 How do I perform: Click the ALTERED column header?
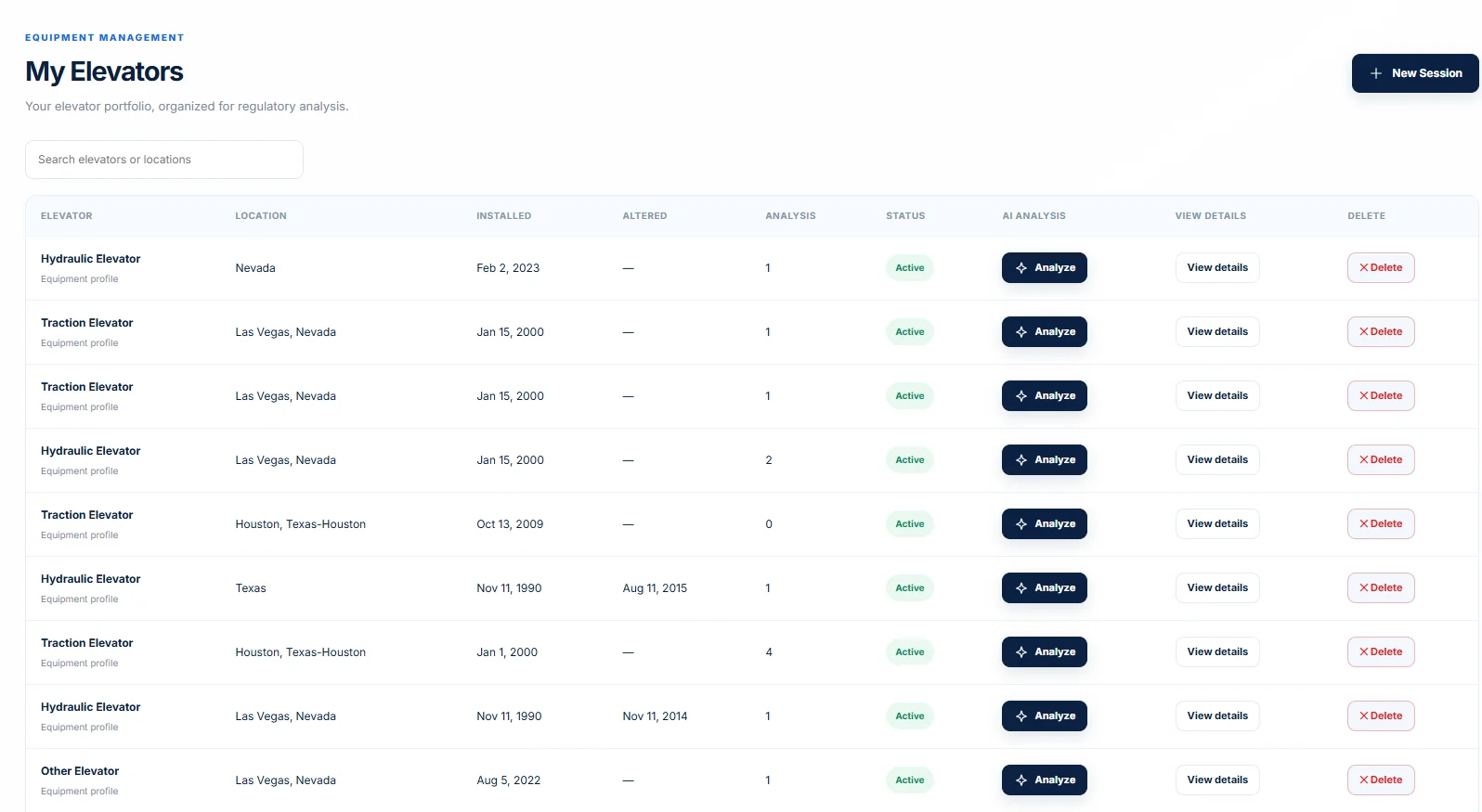[644, 216]
